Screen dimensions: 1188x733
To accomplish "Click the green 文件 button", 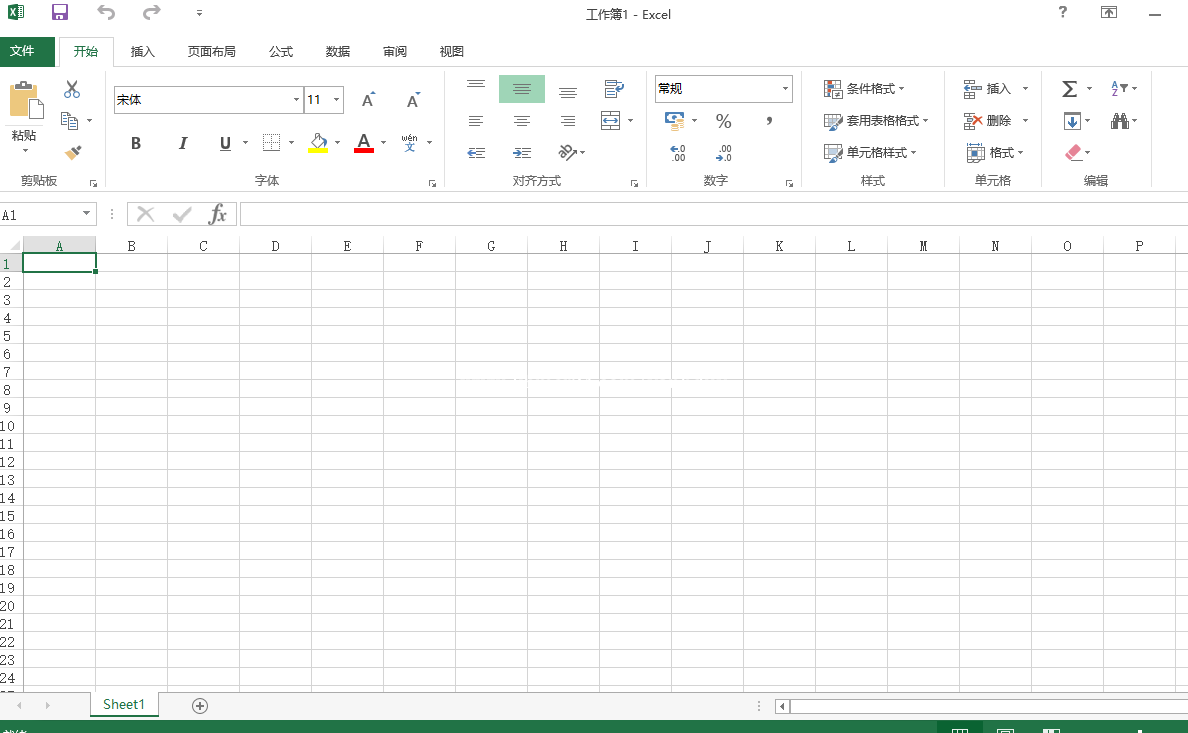I will [23, 51].
